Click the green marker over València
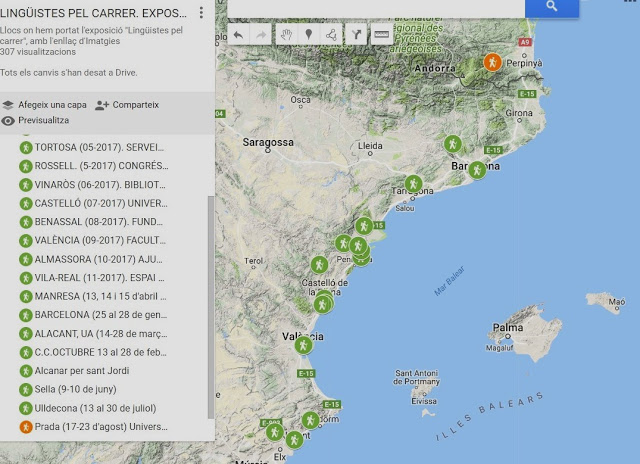 point(303,345)
